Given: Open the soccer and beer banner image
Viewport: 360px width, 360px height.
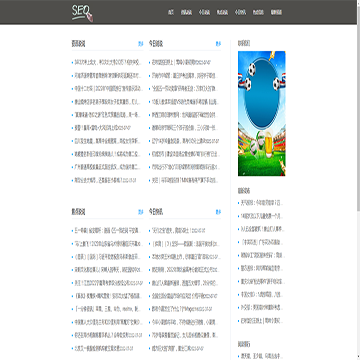Looking at the screenshot, I should tap(262, 113).
